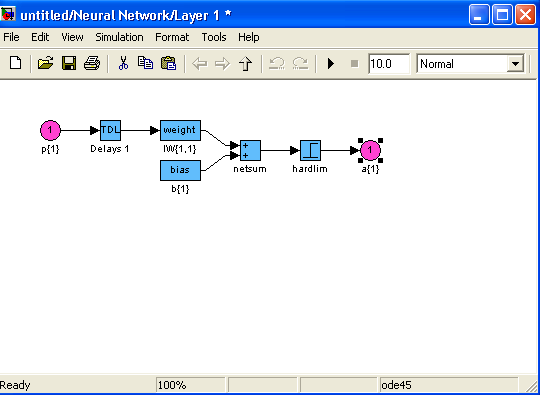
Task: Paste from the clipboard icon
Action: point(168,63)
